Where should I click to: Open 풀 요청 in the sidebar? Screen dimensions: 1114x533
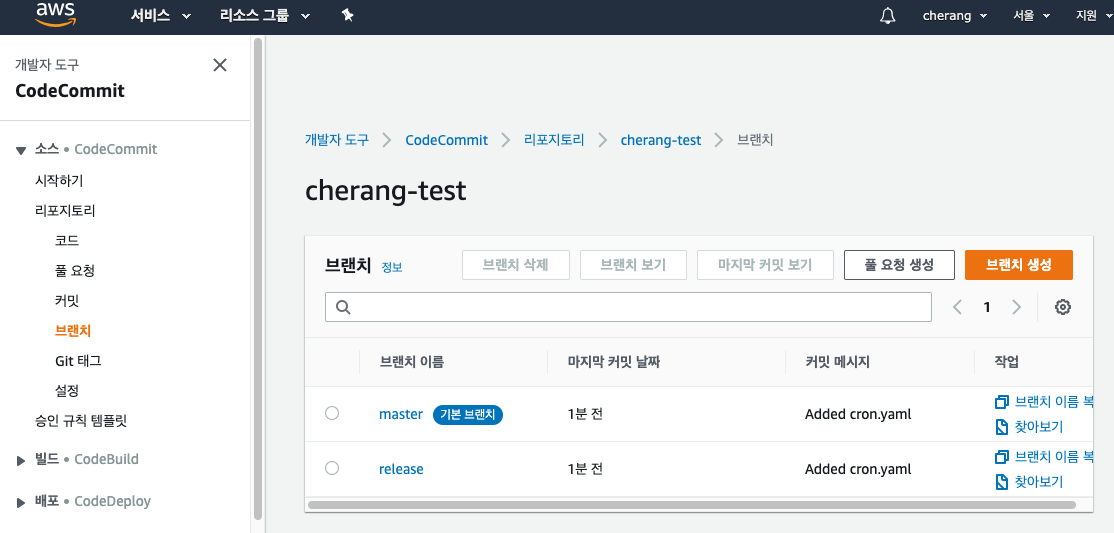(x=75, y=271)
